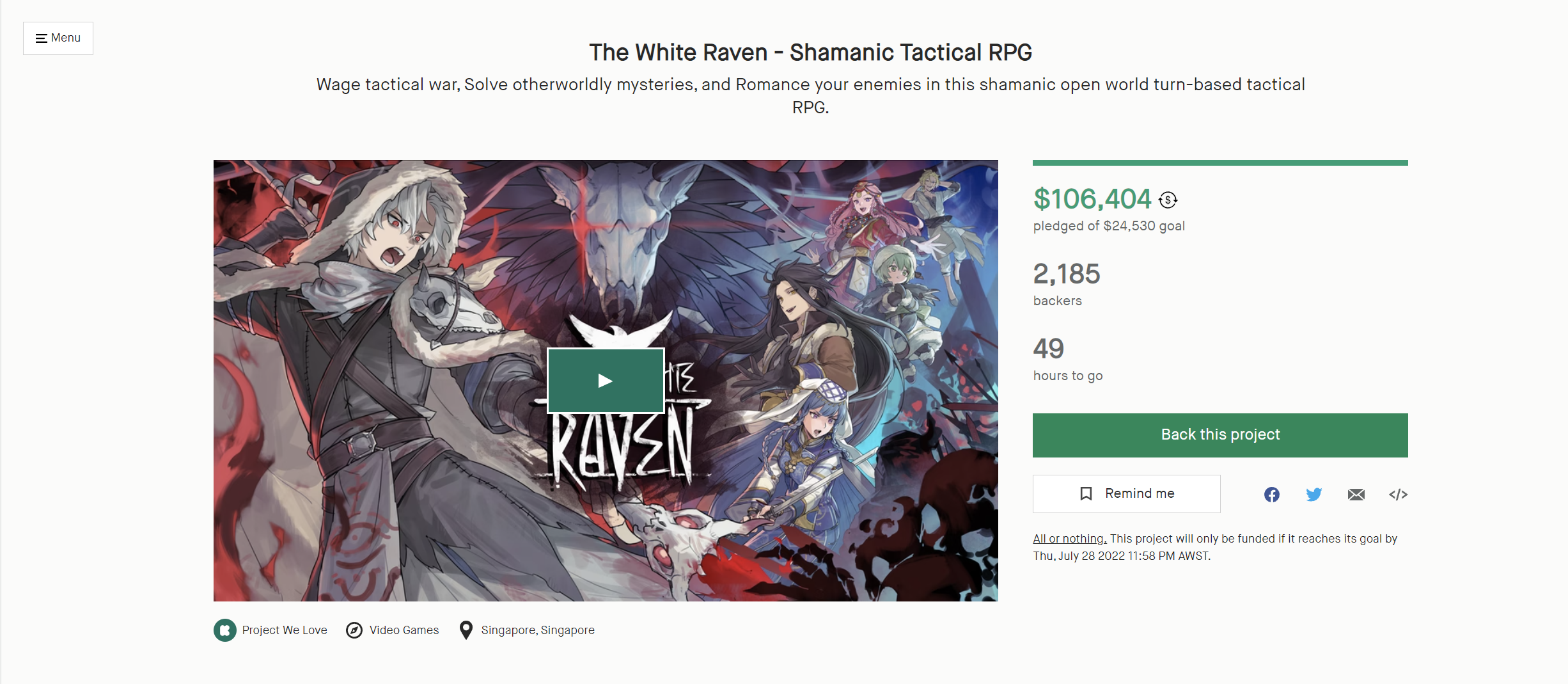Play the project video
Screen dimensions: 1568x684
coord(606,381)
